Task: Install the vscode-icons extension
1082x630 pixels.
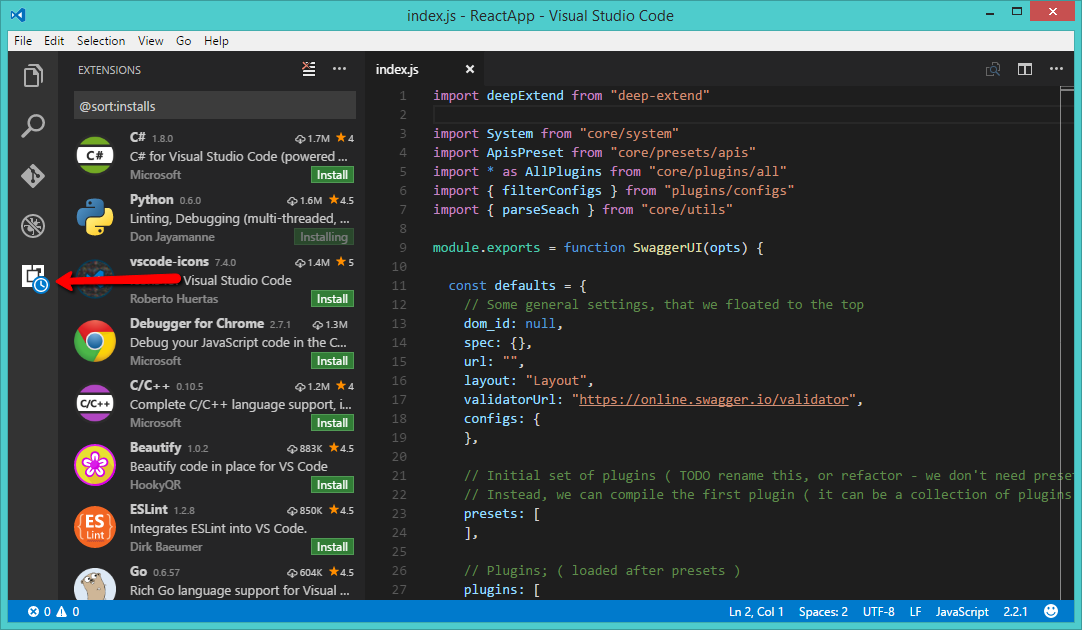Action: [333, 299]
